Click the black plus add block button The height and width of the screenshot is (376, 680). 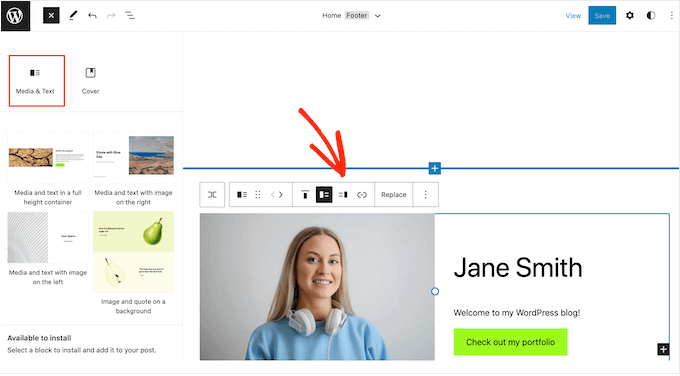tap(663, 349)
